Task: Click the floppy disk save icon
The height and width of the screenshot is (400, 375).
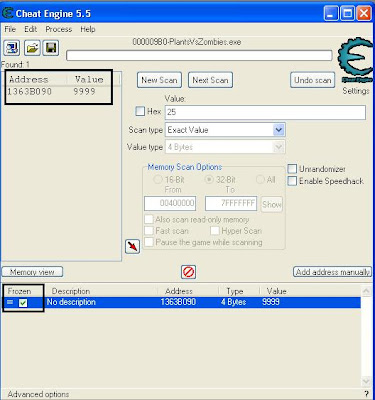Action: pyautogui.click(x=51, y=48)
